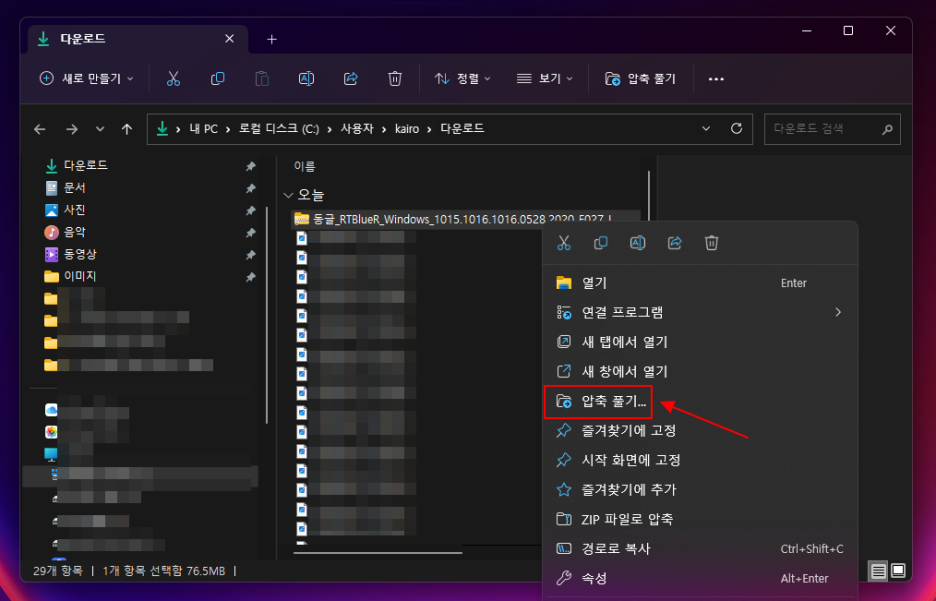Image resolution: width=936 pixels, height=601 pixels.
Task: Open 음악 in sidebar
Action: [75, 232]
